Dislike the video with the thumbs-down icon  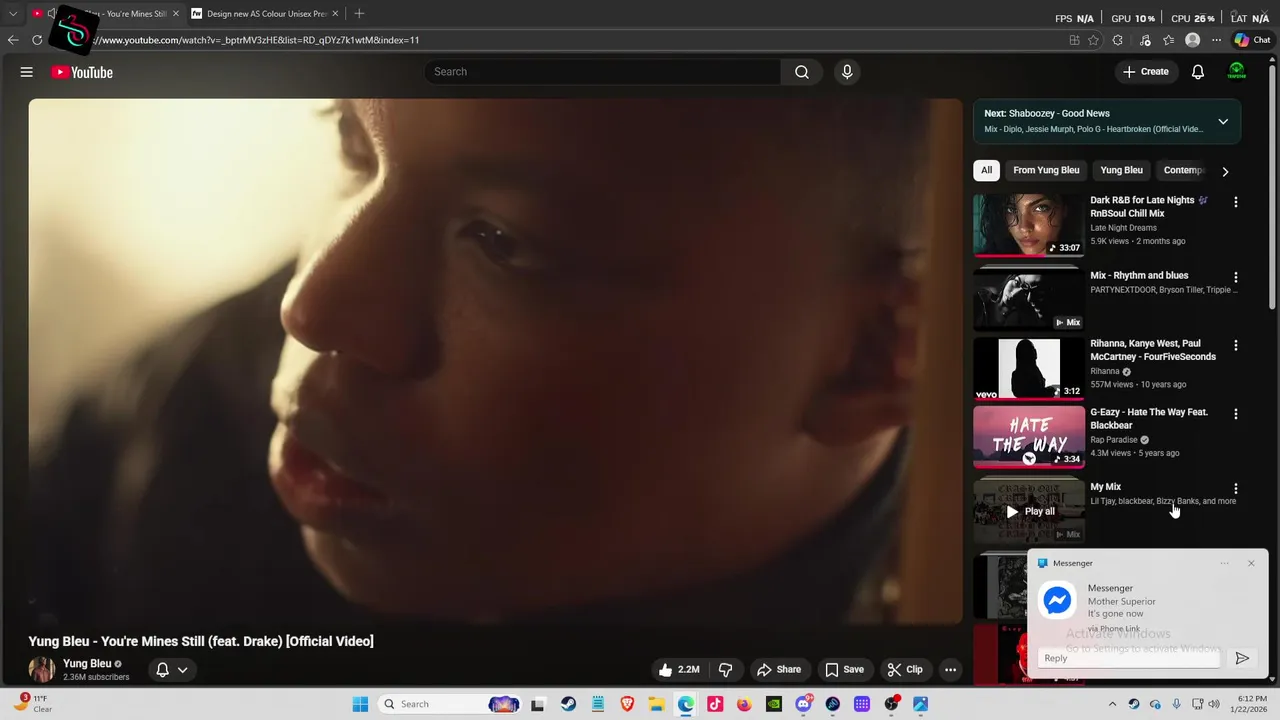(x=726, y=669)
